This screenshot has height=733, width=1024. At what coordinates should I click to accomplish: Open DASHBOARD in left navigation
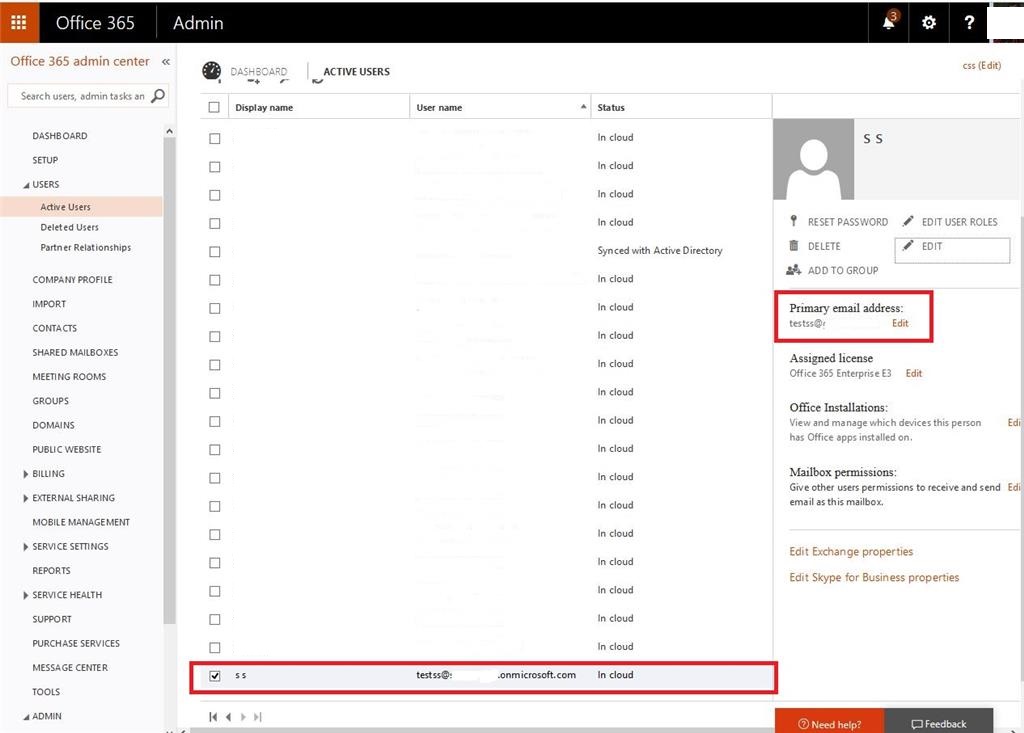pos(59,136)
